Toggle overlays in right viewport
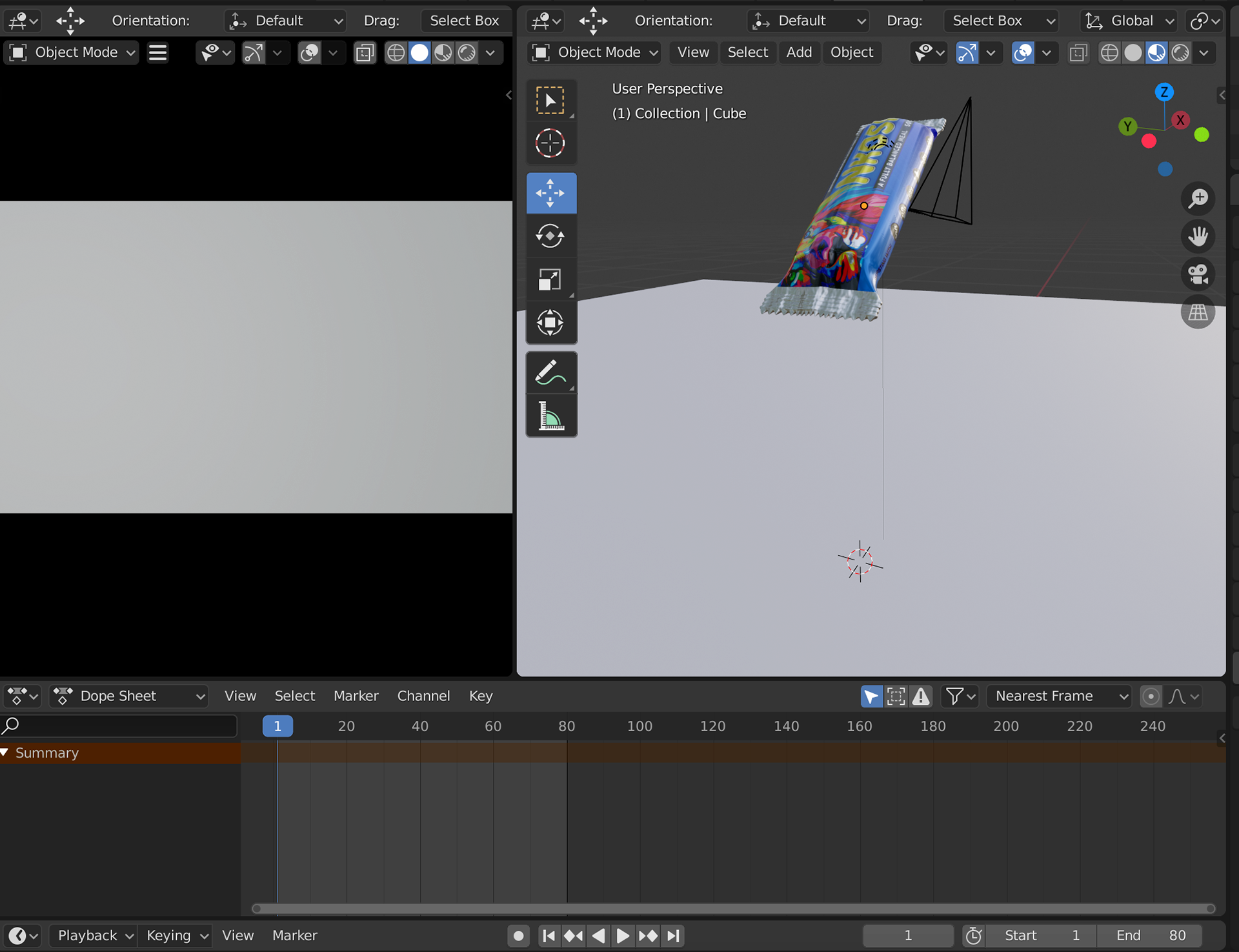This screenshot has height=952, width=1239. 1023,52
